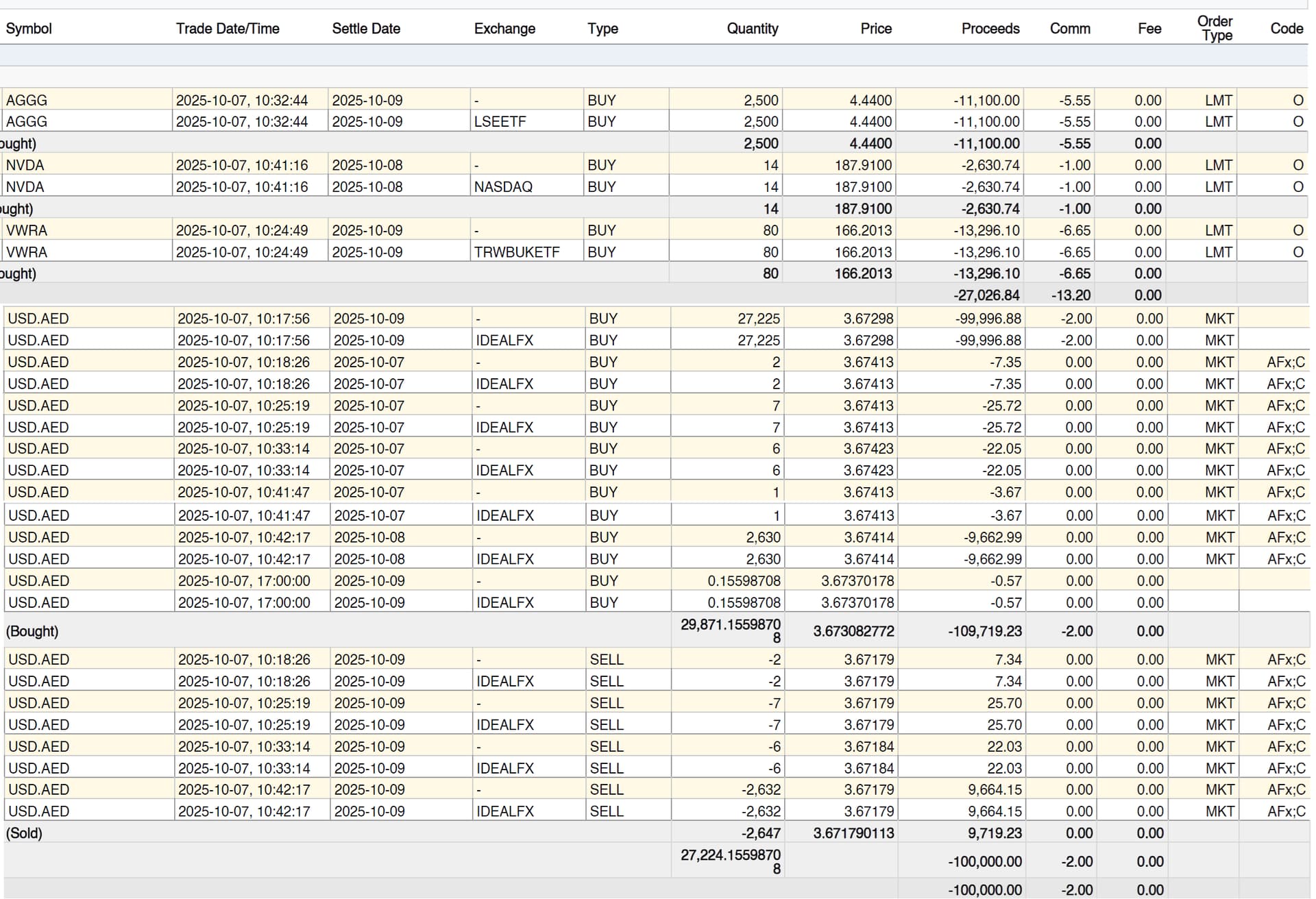The height and width of the screenshot is (899, 1316).
Task: Click the 9,719.23 sold proceeds total
Action: pos(995,833)
